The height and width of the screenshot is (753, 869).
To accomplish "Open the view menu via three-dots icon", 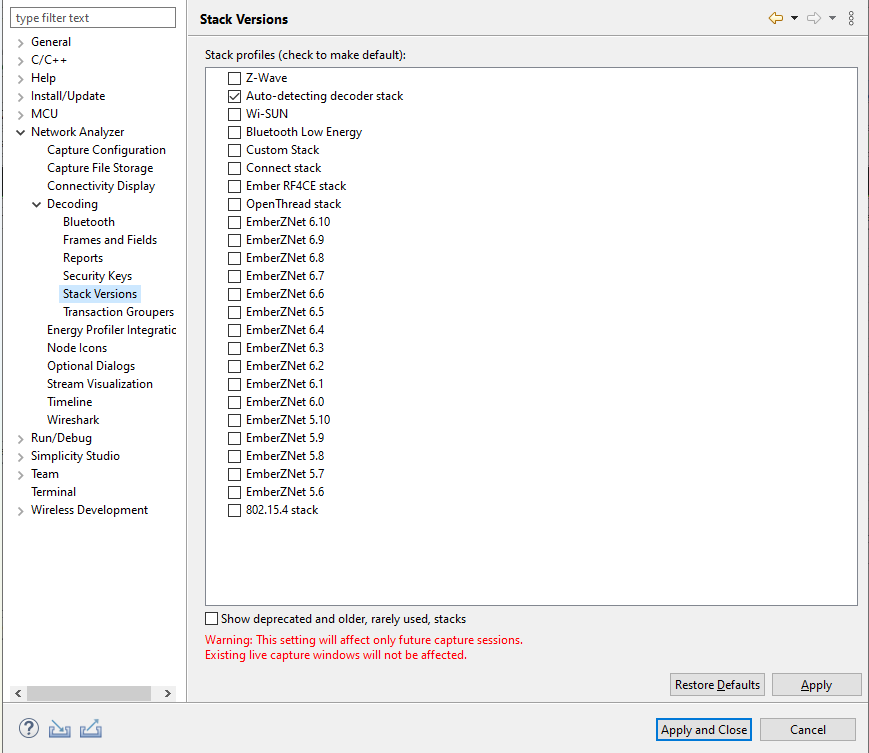I will click(x=852, y=17).
